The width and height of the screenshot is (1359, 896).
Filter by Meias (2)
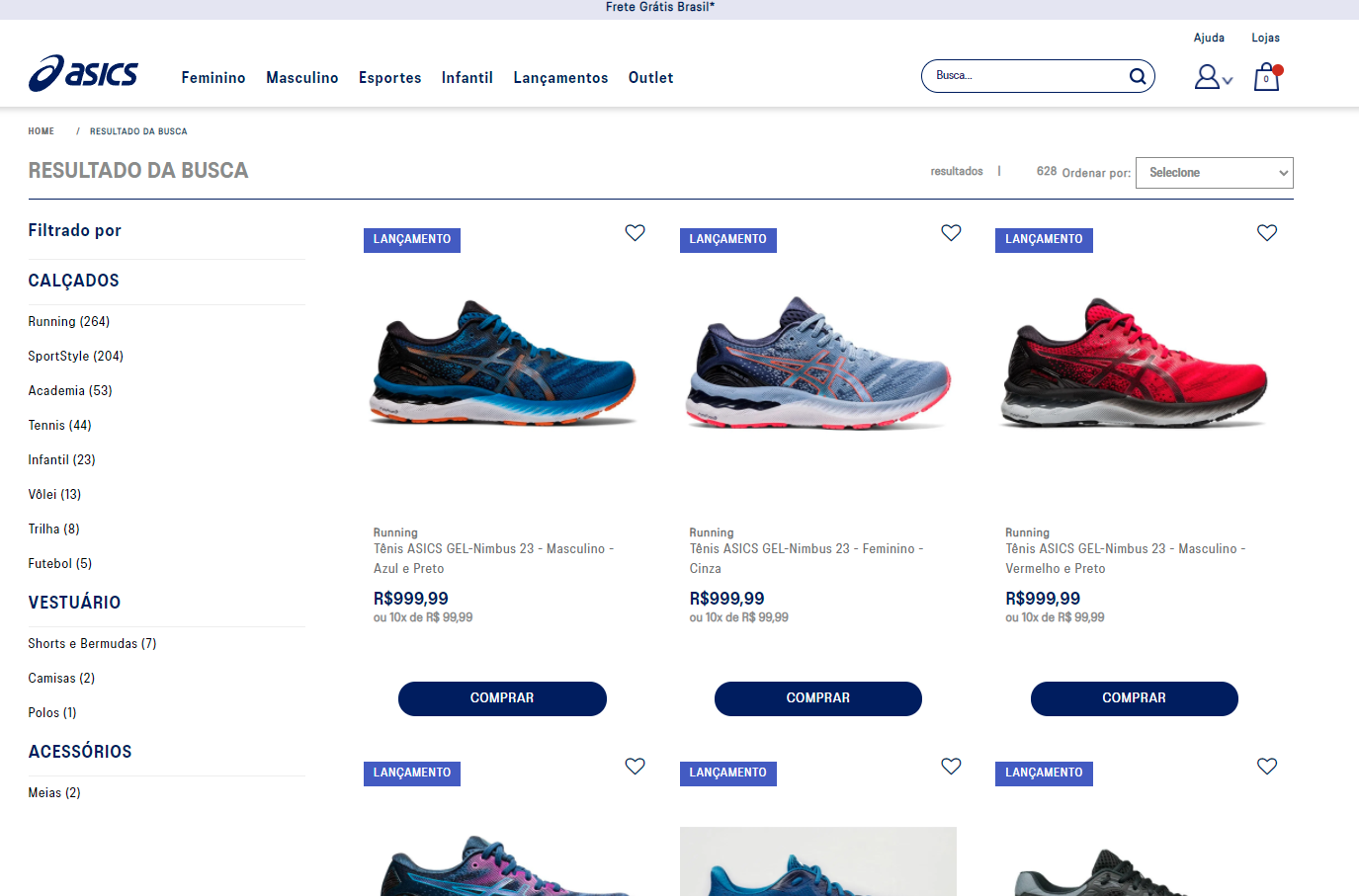tap(54, 793)
